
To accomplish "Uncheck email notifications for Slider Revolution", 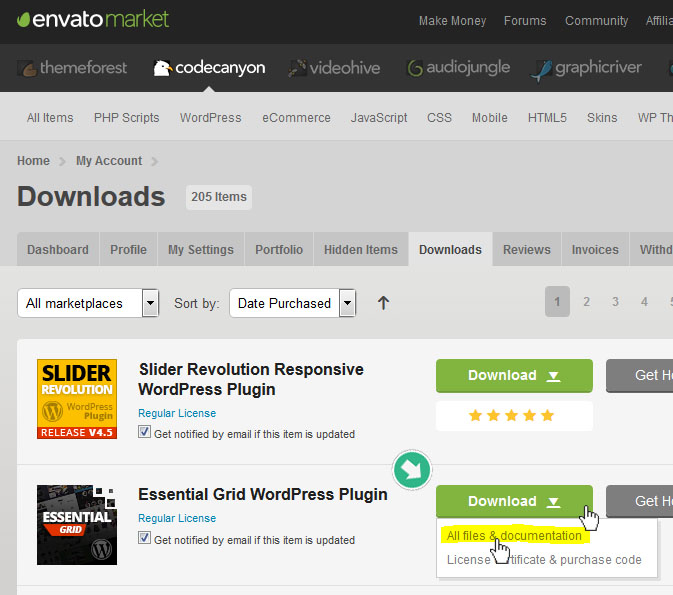I will tap(144, 431).
